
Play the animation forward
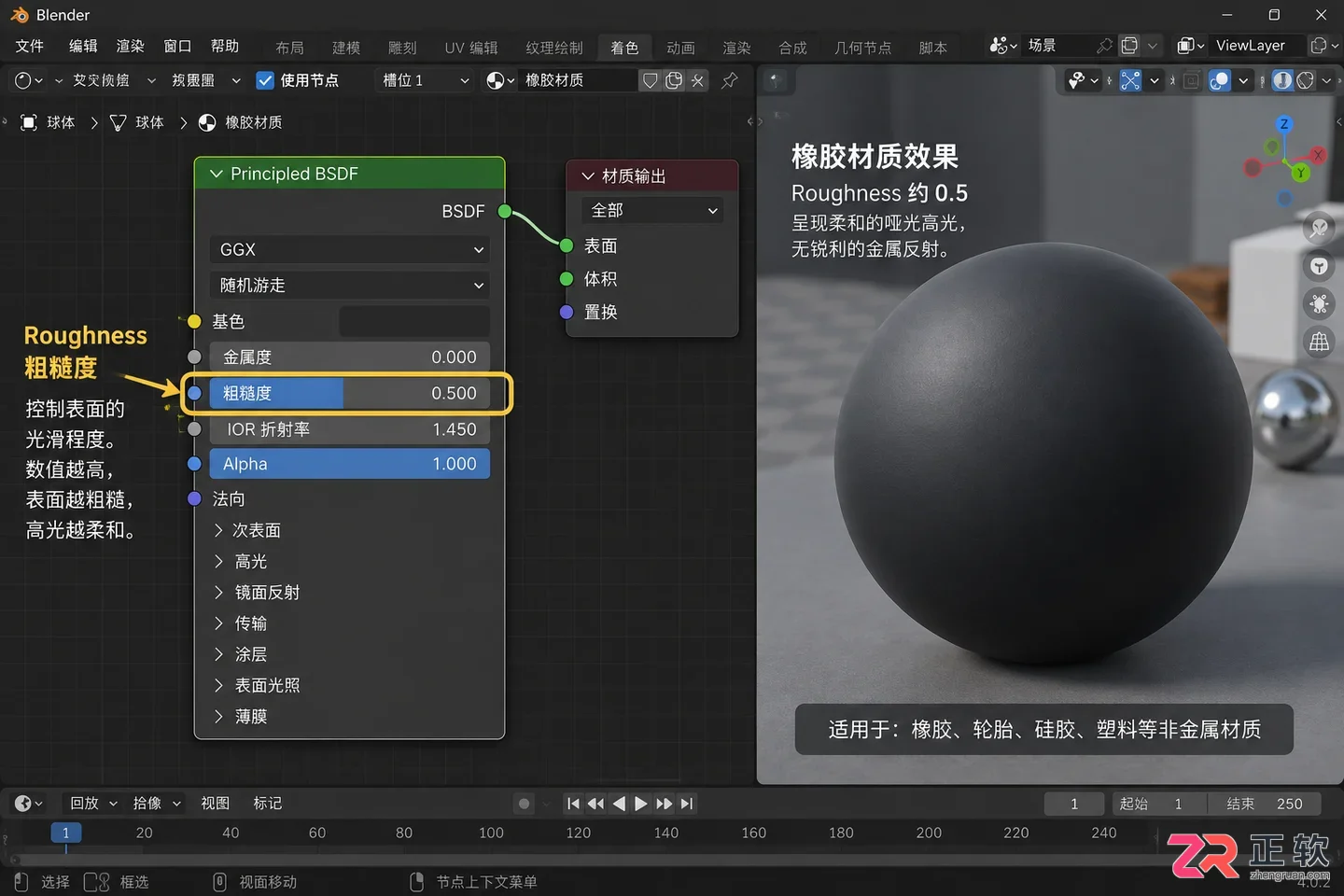coord(641,804)
